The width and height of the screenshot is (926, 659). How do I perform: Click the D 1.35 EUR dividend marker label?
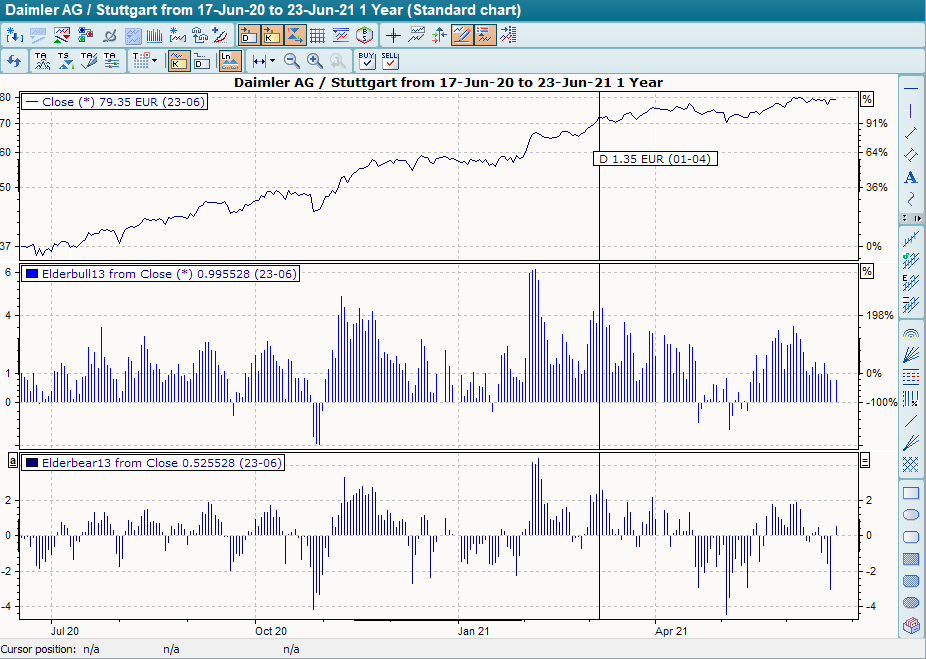pyautogui.click(x=655, y=158)
